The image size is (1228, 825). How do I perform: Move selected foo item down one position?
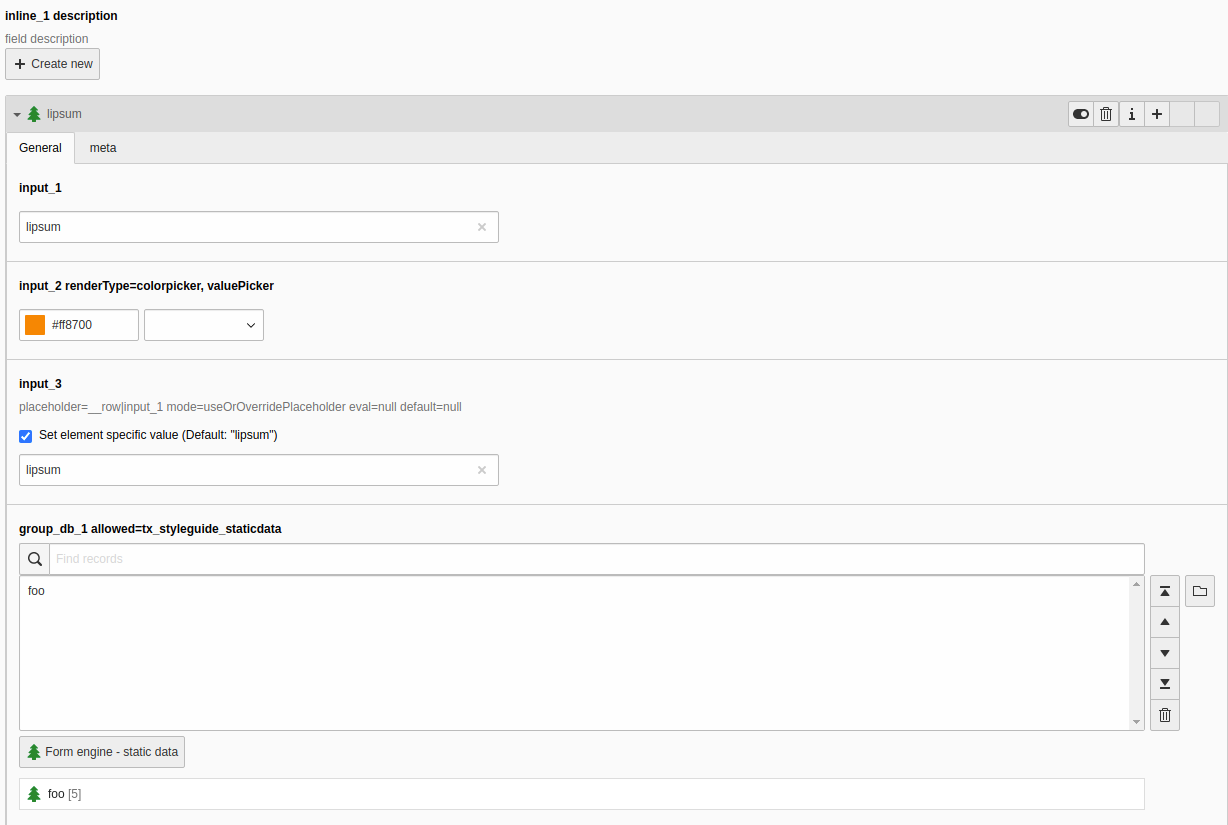[x=1164, y=653]
